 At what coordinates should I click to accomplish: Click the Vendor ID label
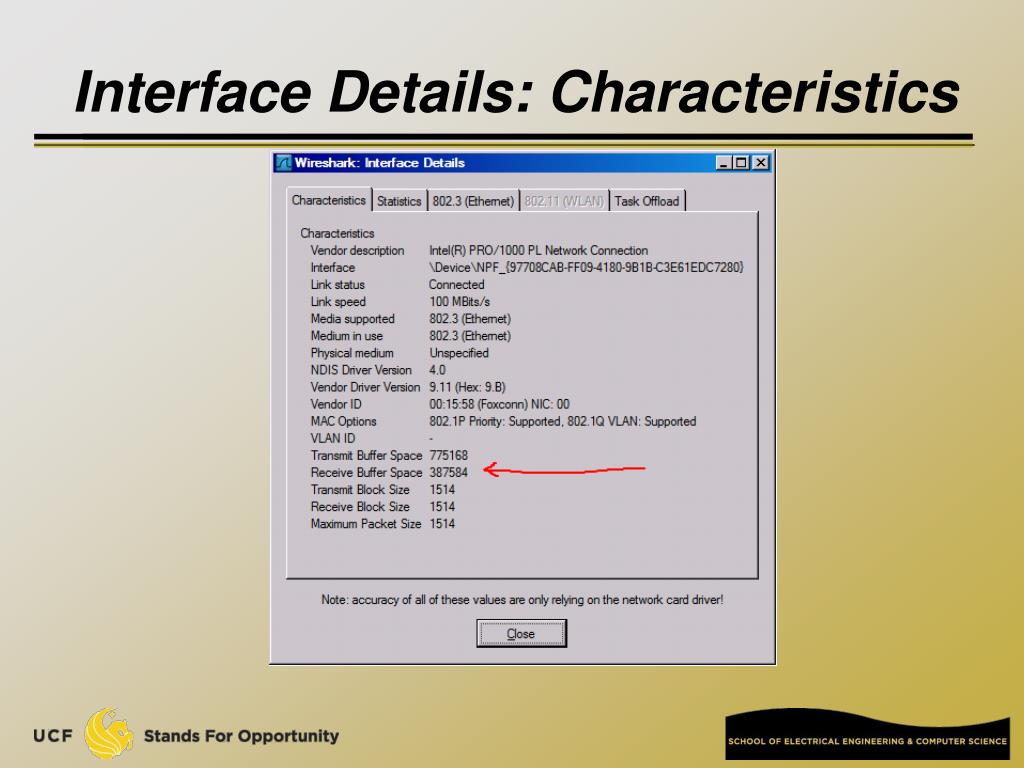click(336, 404)
